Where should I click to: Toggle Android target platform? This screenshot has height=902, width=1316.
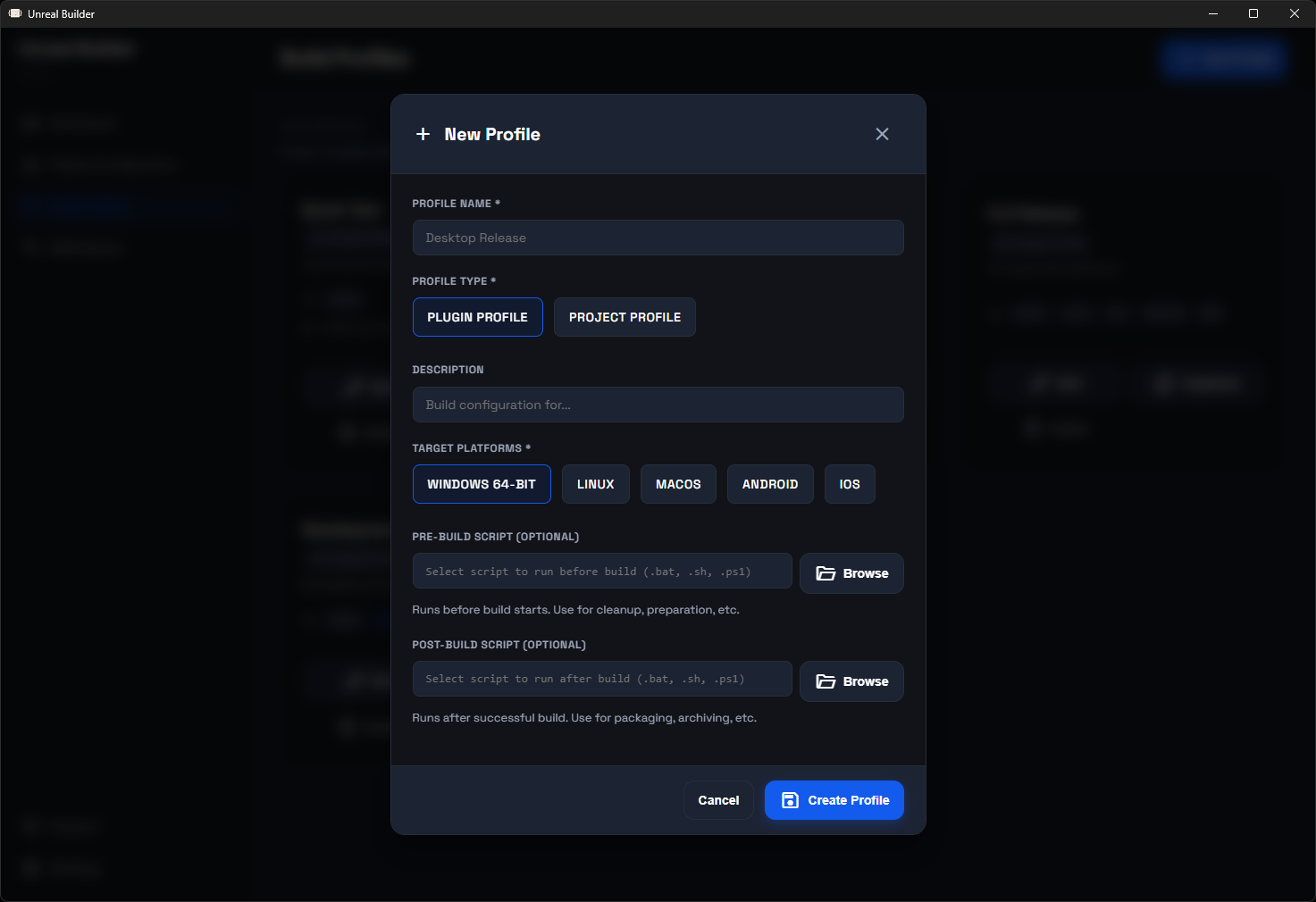pos(770,484)
